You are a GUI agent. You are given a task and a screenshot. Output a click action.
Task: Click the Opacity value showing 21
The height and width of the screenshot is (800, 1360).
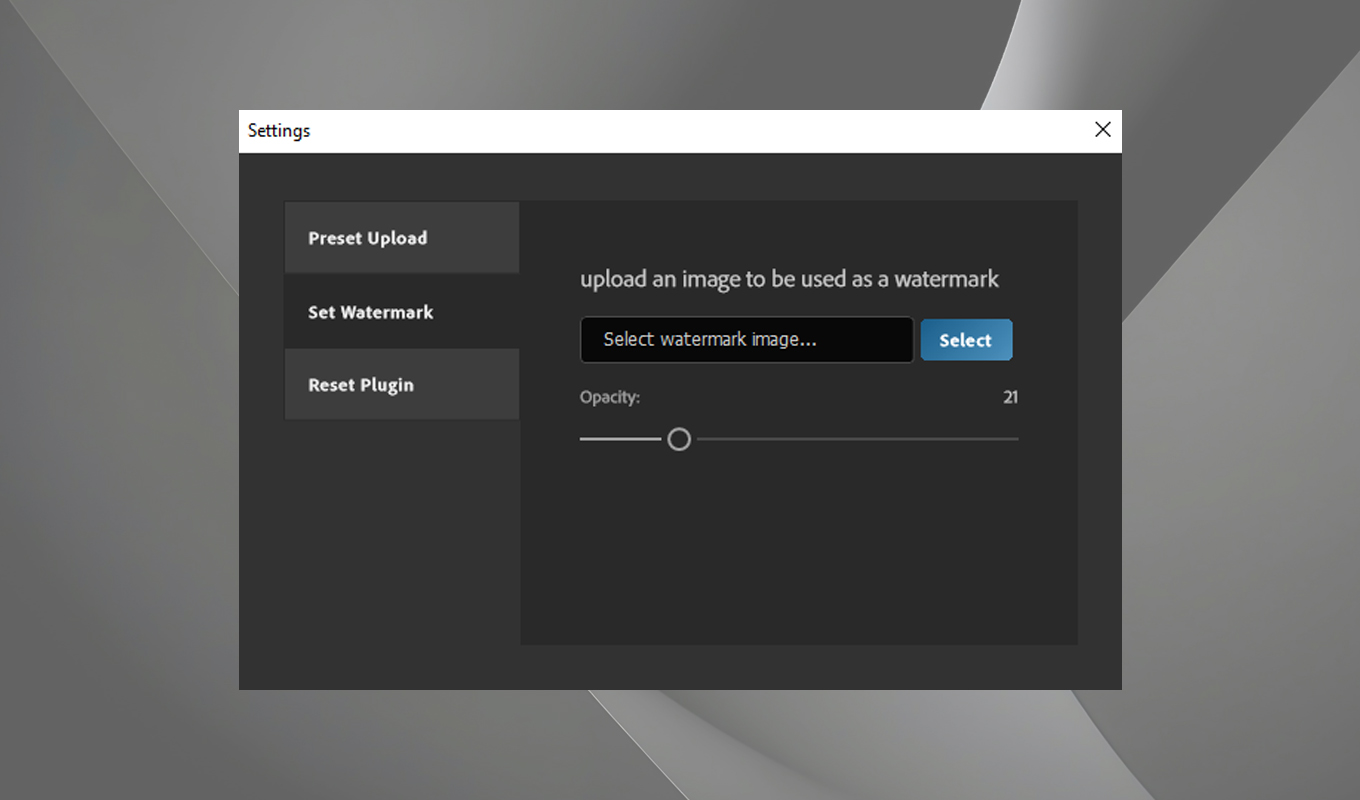point(1010,397)
